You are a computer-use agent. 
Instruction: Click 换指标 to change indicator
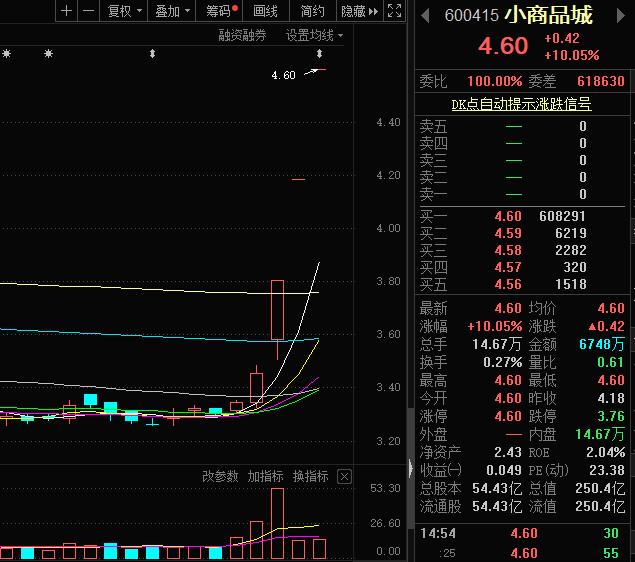click(311, 476)
